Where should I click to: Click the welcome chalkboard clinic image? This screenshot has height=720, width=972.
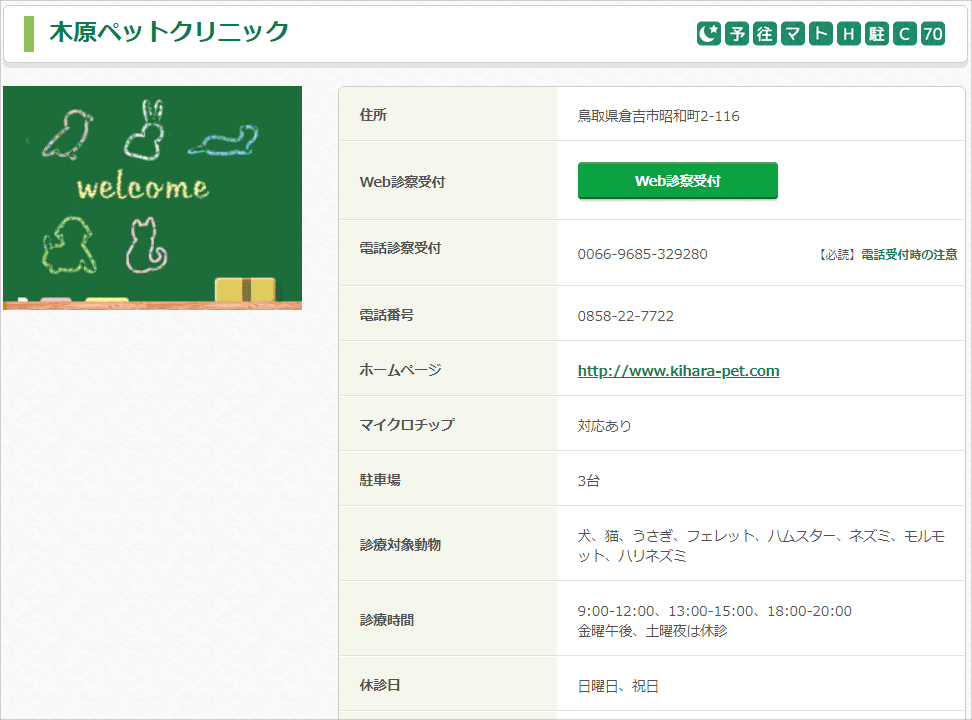pos(152,198)
